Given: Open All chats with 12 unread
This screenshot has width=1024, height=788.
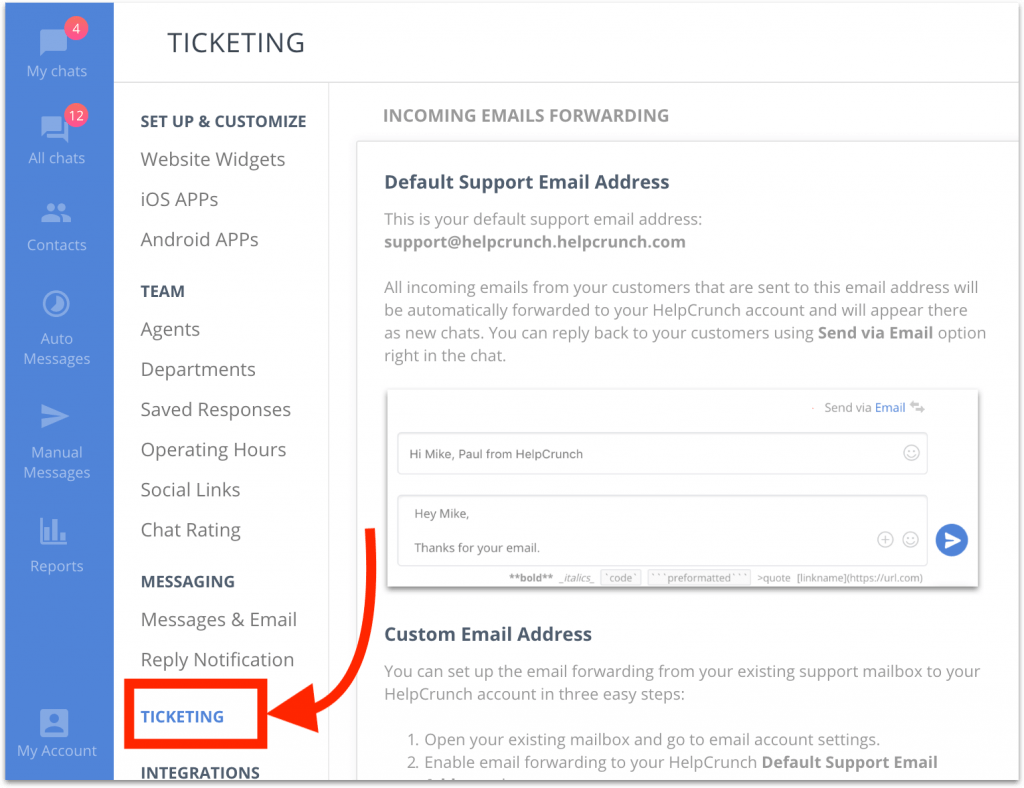Looking at the screenshot, I should (57, 136).
